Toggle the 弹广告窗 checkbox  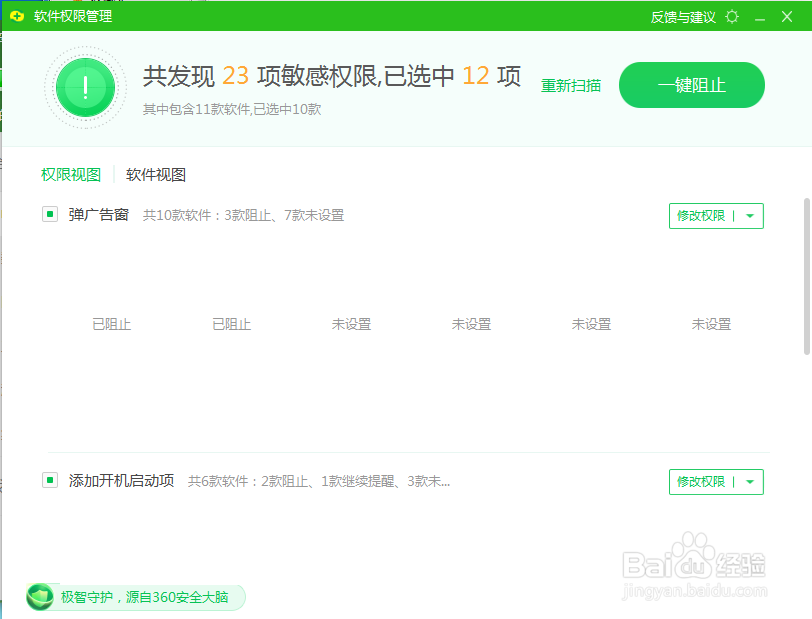pos(50,214)
